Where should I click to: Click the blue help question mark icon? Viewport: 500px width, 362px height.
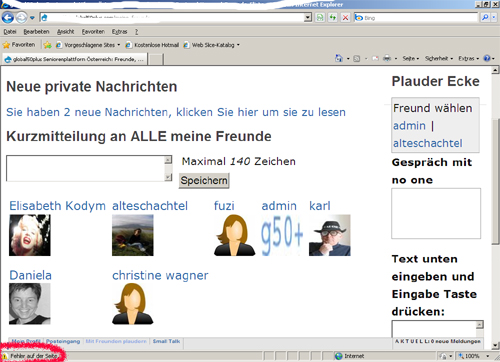487,58
